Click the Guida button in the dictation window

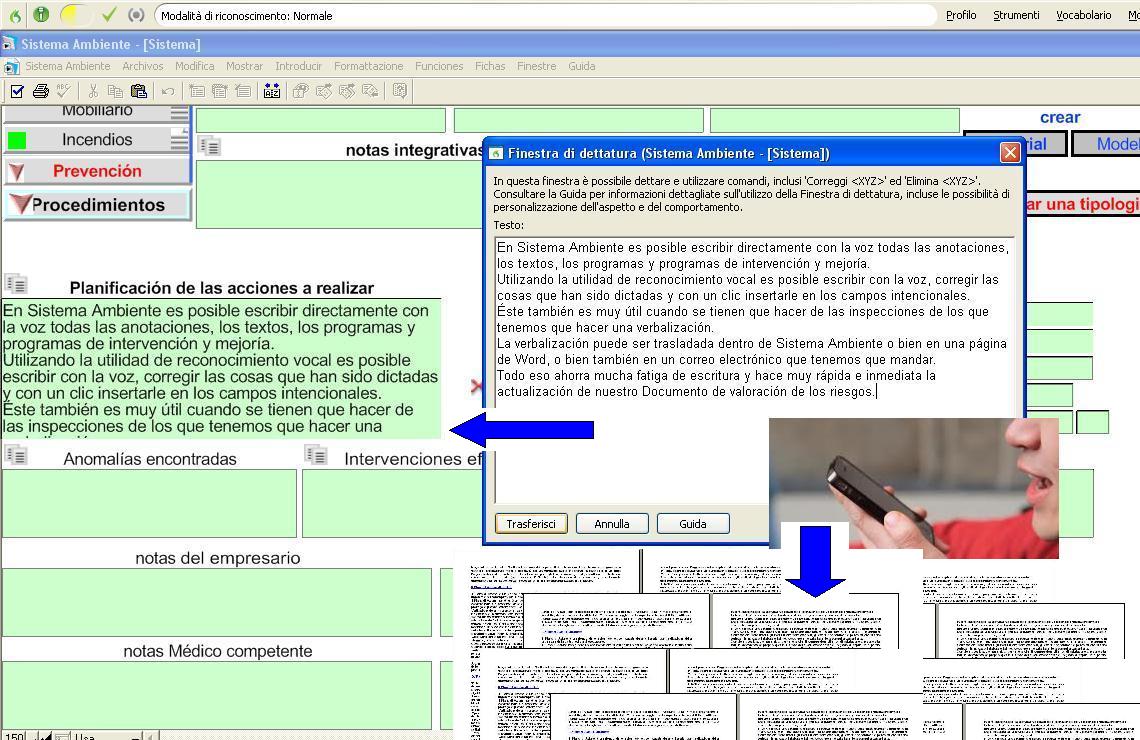coord(693,523)
